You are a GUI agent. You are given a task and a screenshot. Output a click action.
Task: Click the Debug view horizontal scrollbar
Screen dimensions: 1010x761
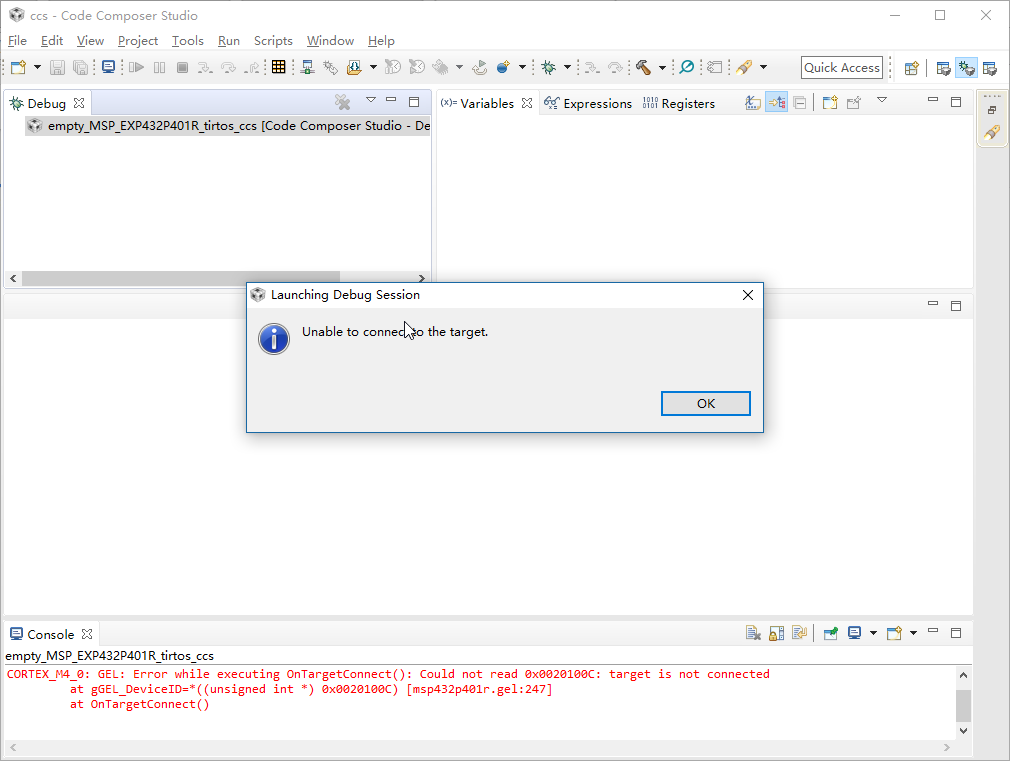pyautogui.click(x=181, y=278)
